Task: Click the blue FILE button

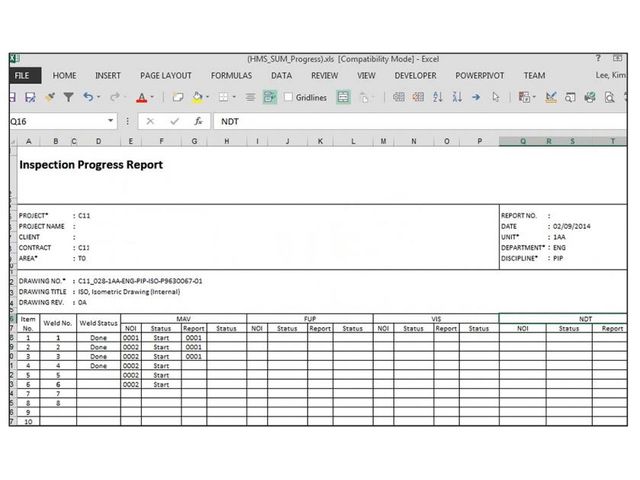Action: [22, 75]
